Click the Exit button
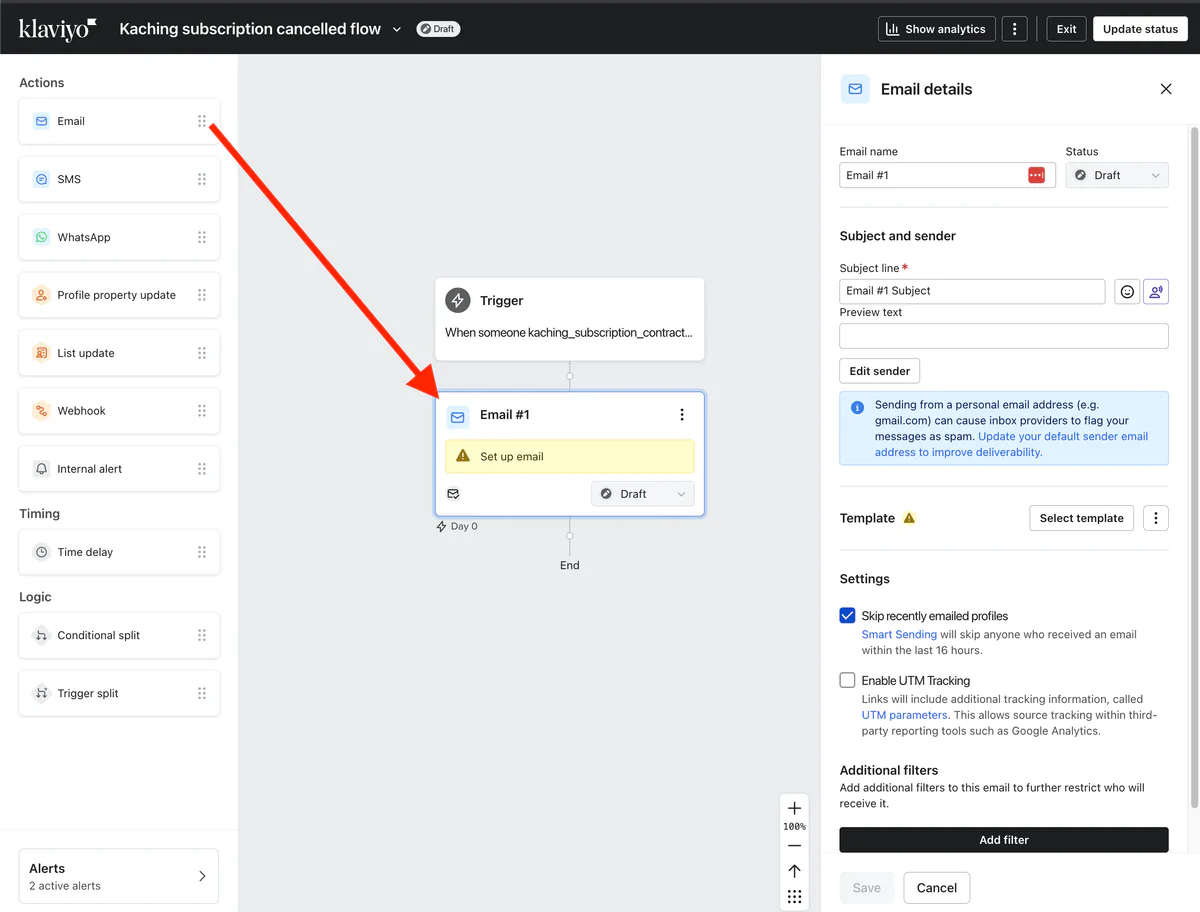Viewport: 1200px width, 912px height. (x=1067, y=29)
